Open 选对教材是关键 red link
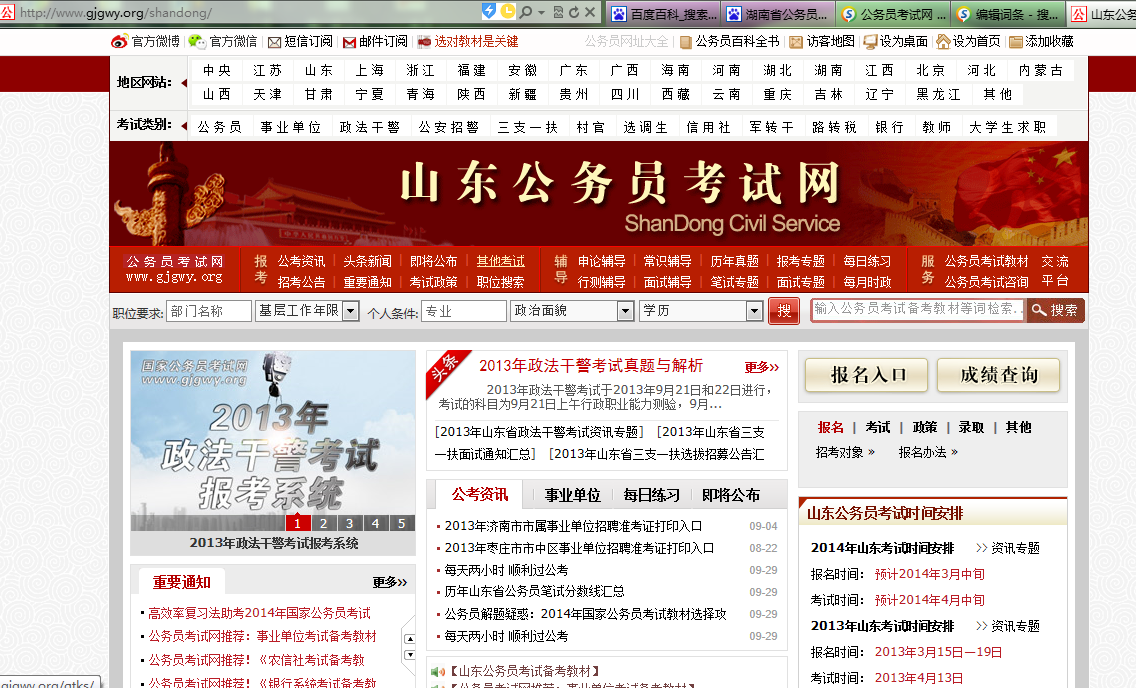The width and height of the screenshot is (1136, 688). point(476,42)
